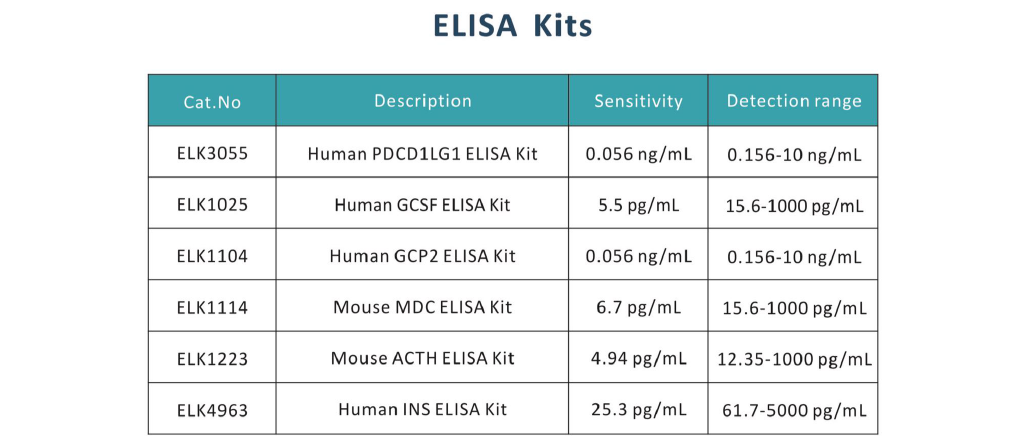
Task: Select the Cat.No column header
Action: coord(212,102)
